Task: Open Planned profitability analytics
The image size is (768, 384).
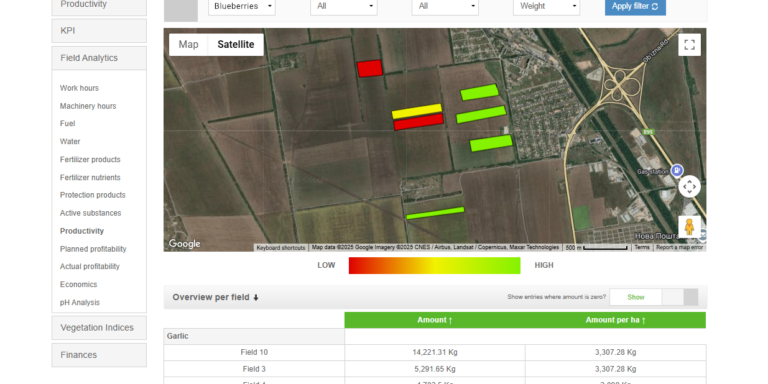Action: pos(93,249)
